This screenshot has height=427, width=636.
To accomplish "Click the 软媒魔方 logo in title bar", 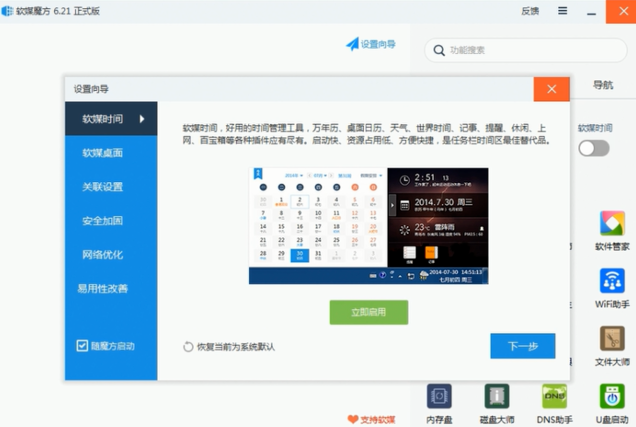I will coord(7,11).
